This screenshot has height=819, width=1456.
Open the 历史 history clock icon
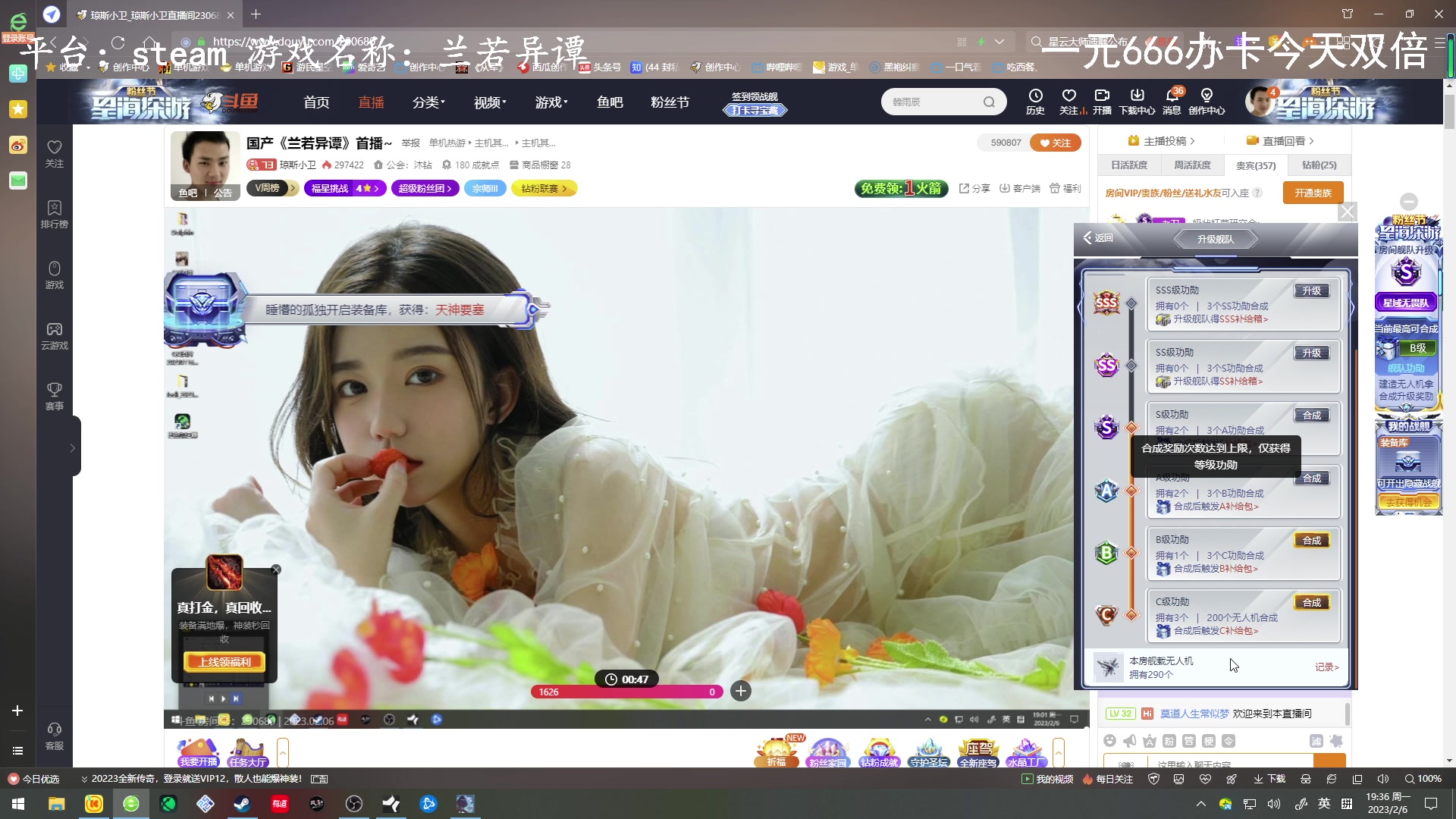point(1035,96)
